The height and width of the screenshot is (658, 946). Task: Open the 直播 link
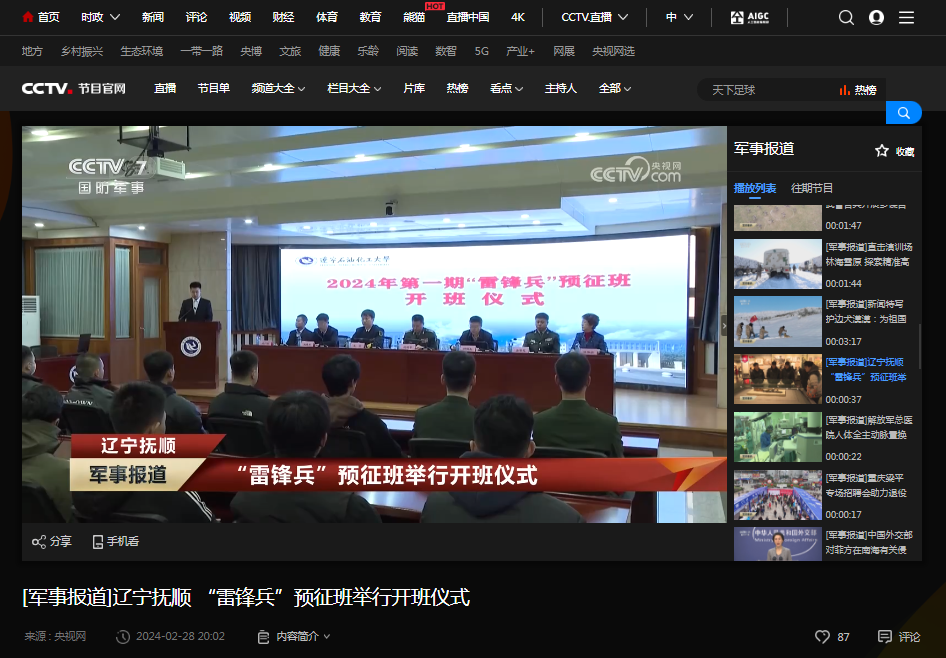coord(163,88)
